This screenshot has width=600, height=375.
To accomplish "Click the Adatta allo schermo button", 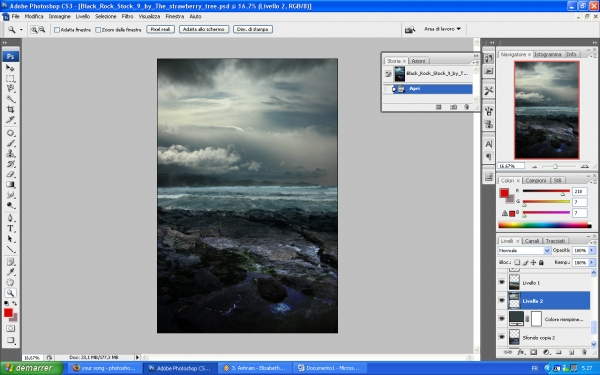I will coord(204,29).
